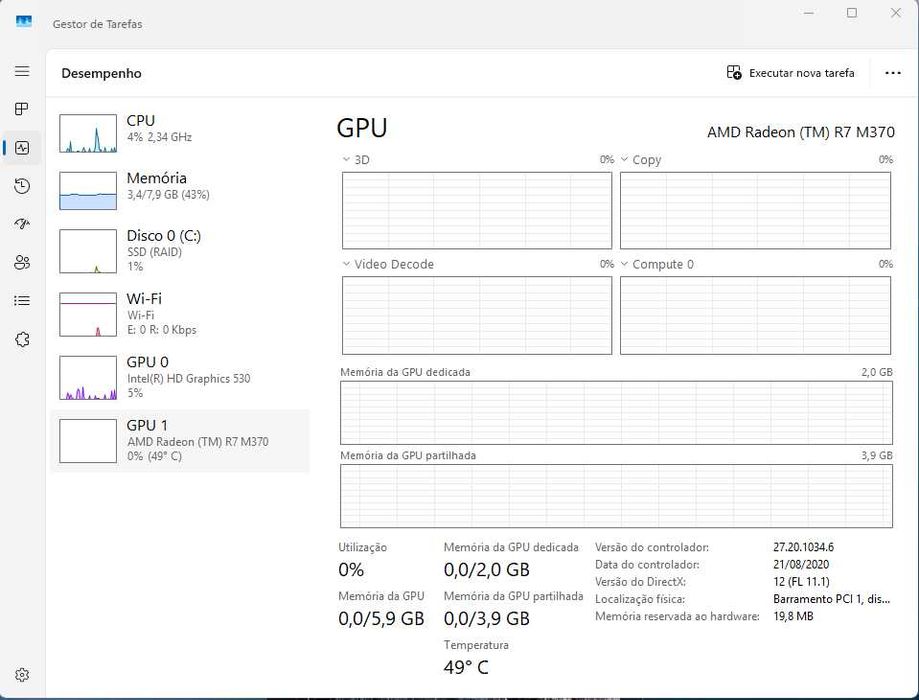
Task: Select CPU in the performance list
Action: pyautogui.click(x=180, y=131)
